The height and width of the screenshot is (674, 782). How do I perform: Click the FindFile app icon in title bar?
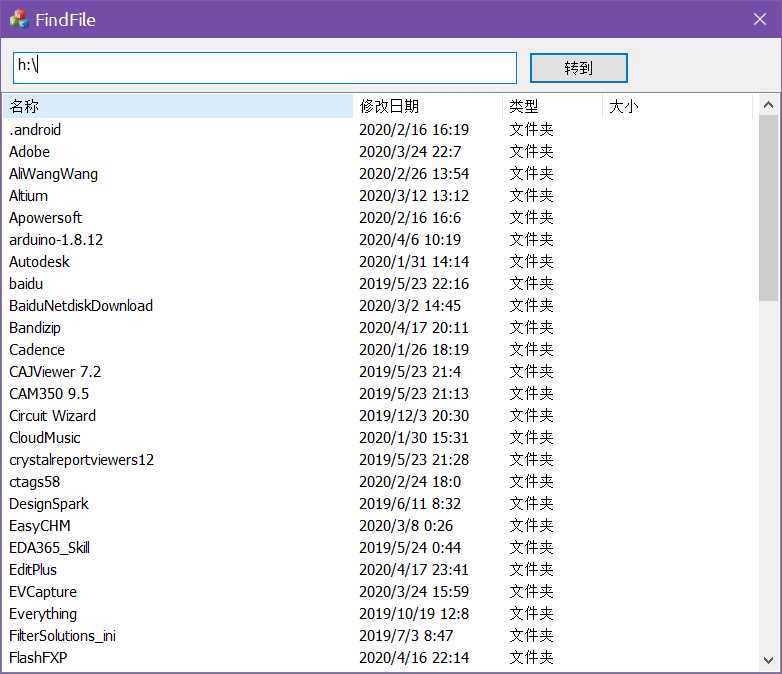[x=18, y=19]
